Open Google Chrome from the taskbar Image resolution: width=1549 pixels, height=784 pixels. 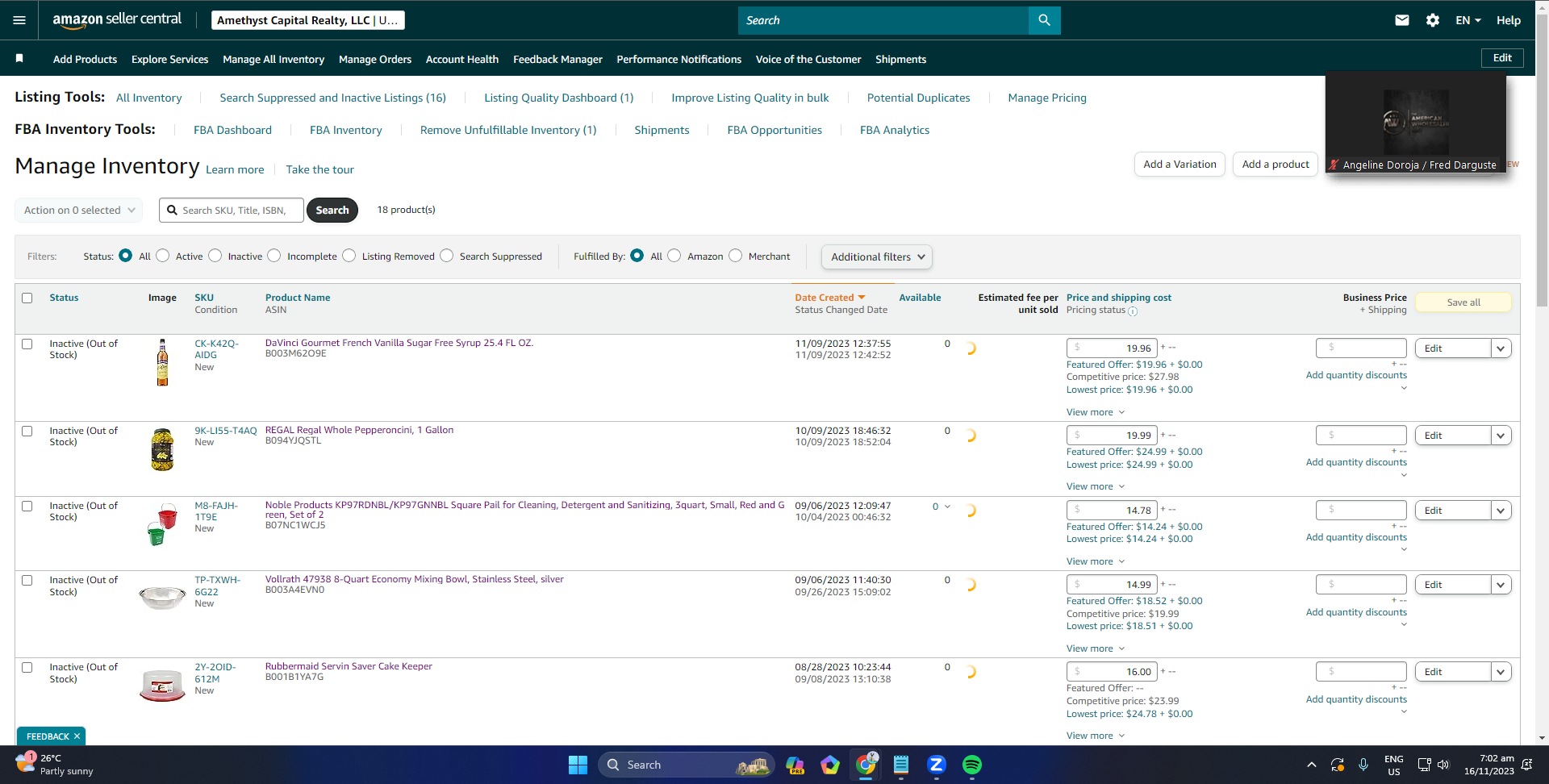[x=866, y=765]
